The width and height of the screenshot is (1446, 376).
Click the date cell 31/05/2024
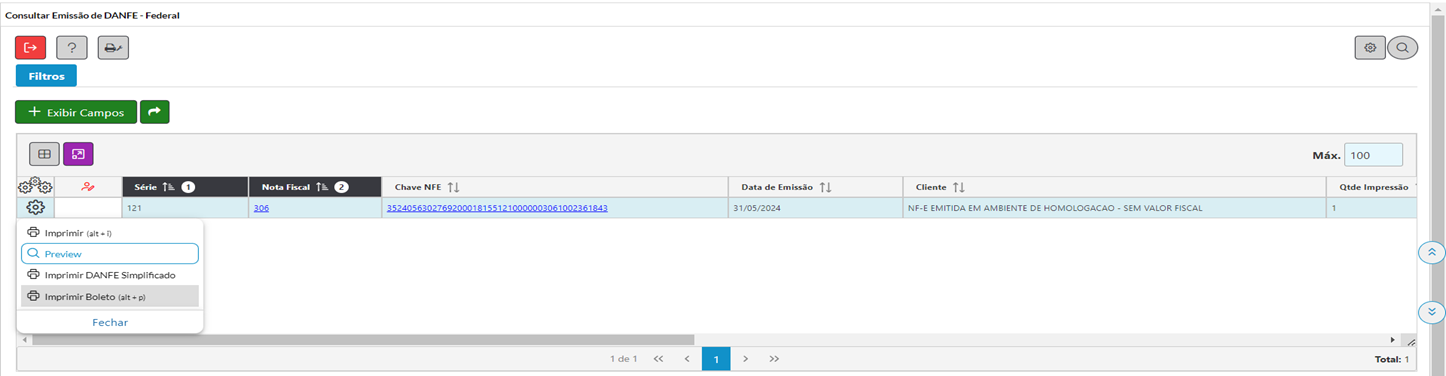click(815, 208)
